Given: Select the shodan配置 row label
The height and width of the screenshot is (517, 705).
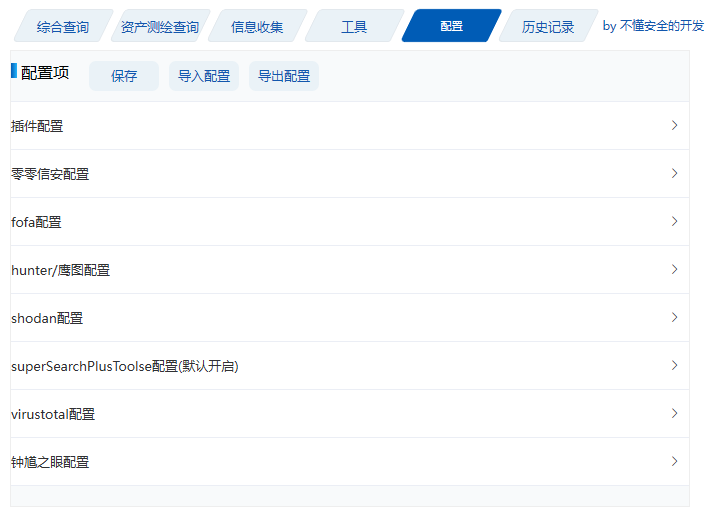Looking at the screenshot, I should pyautogui.click(x=47, y=318).
